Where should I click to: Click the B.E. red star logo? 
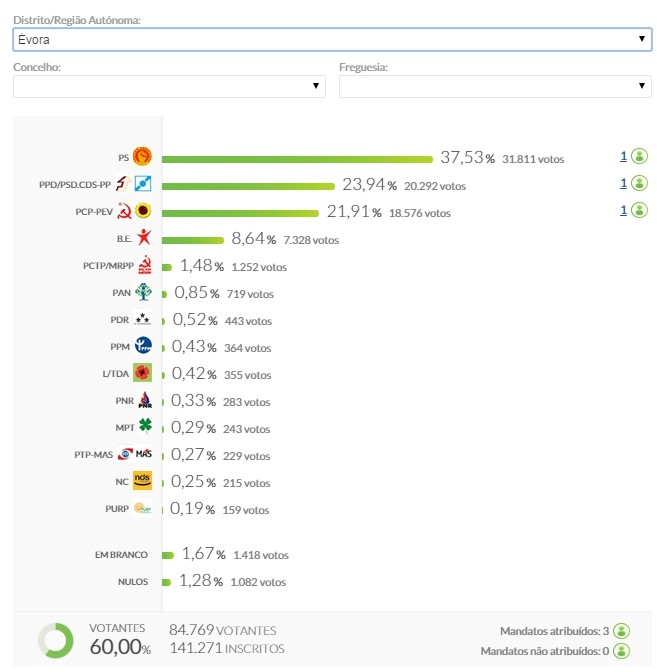tap(144, 237)
